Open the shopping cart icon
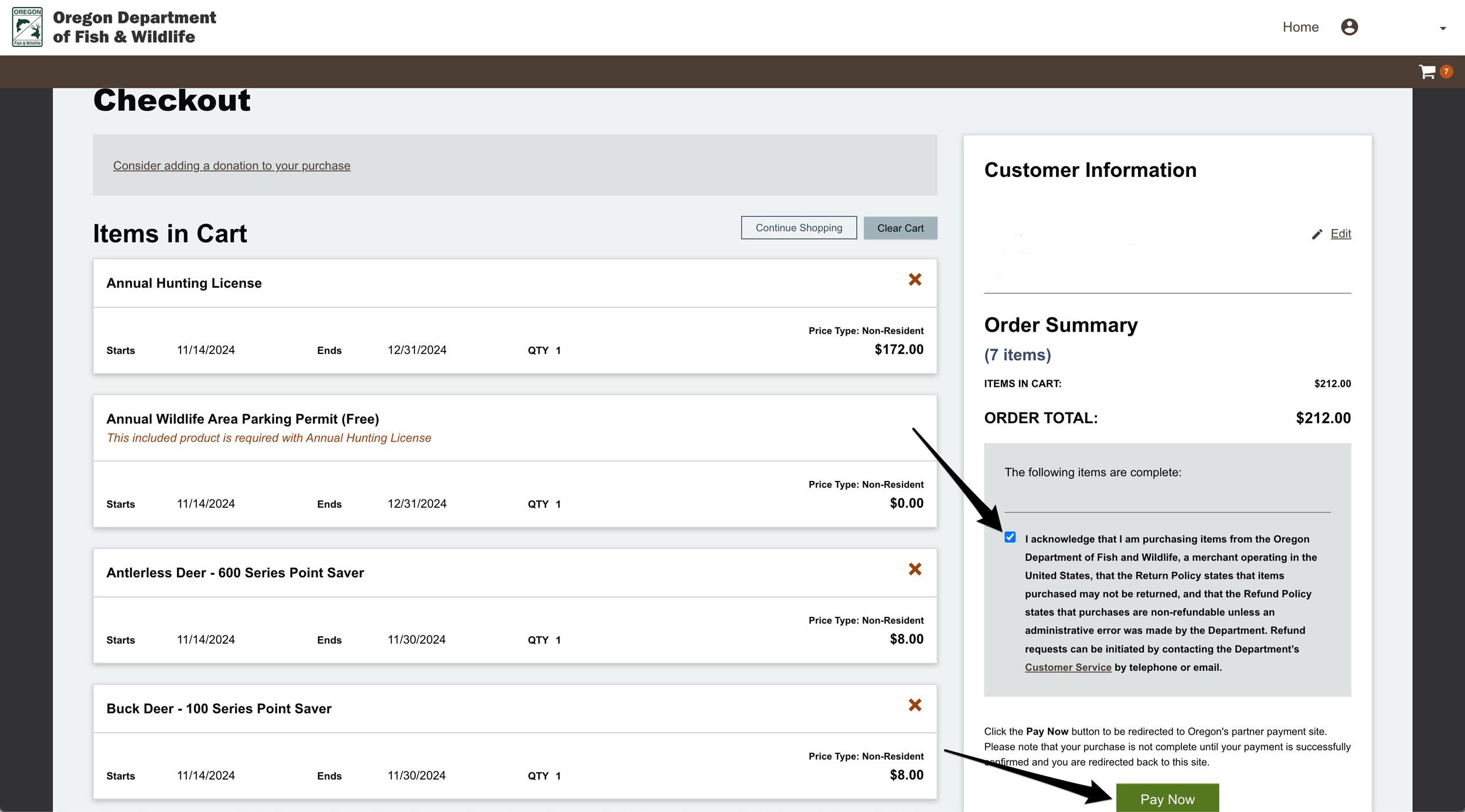 (x=1426, y=72)
